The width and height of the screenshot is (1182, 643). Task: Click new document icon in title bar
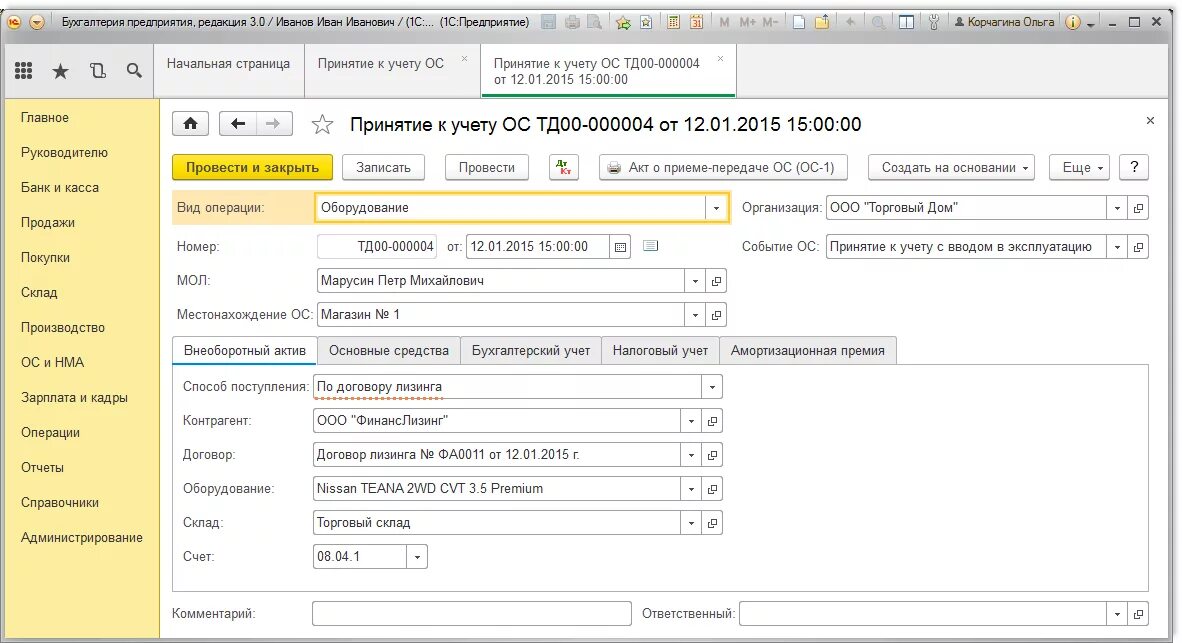[x=798, y=22]
